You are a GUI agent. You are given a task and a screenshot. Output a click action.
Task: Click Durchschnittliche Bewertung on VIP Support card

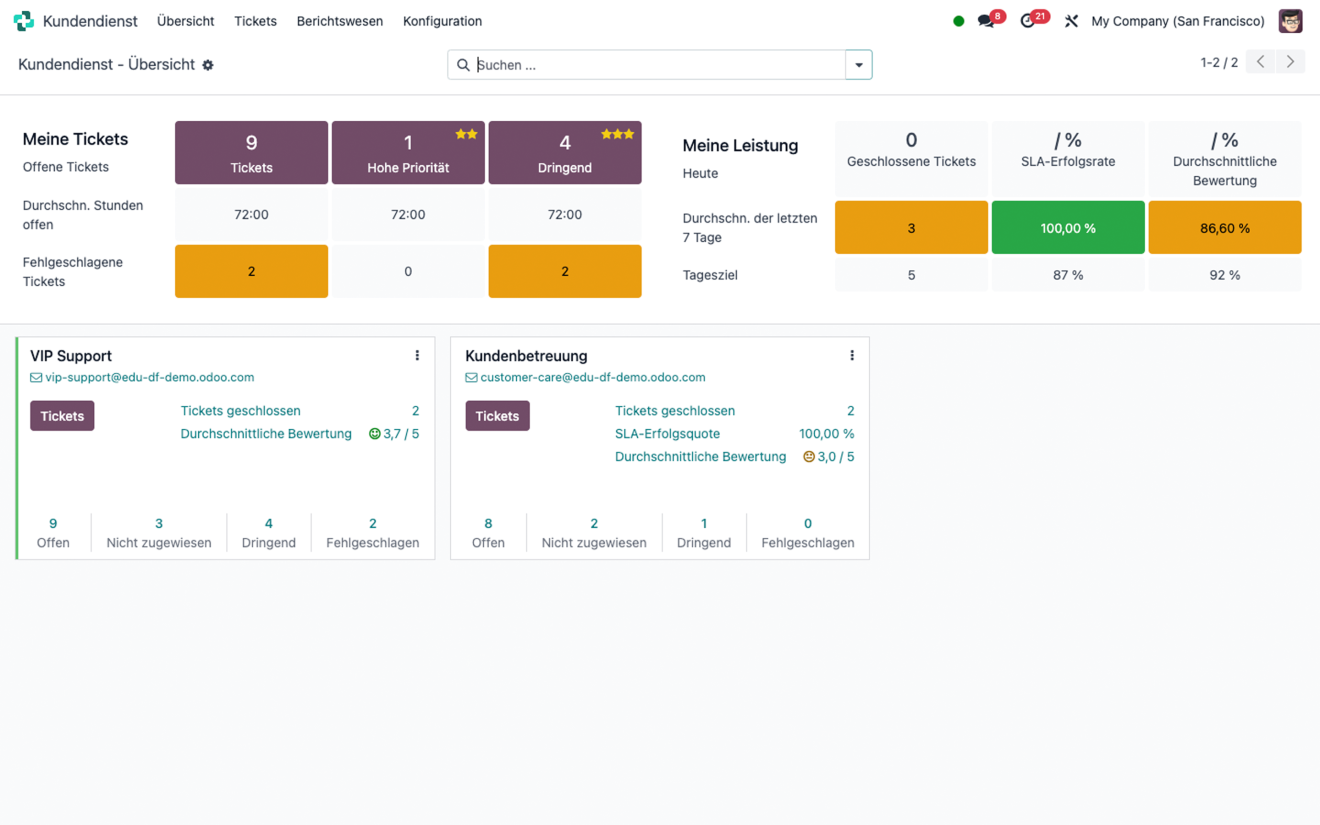tap(266, 434)
